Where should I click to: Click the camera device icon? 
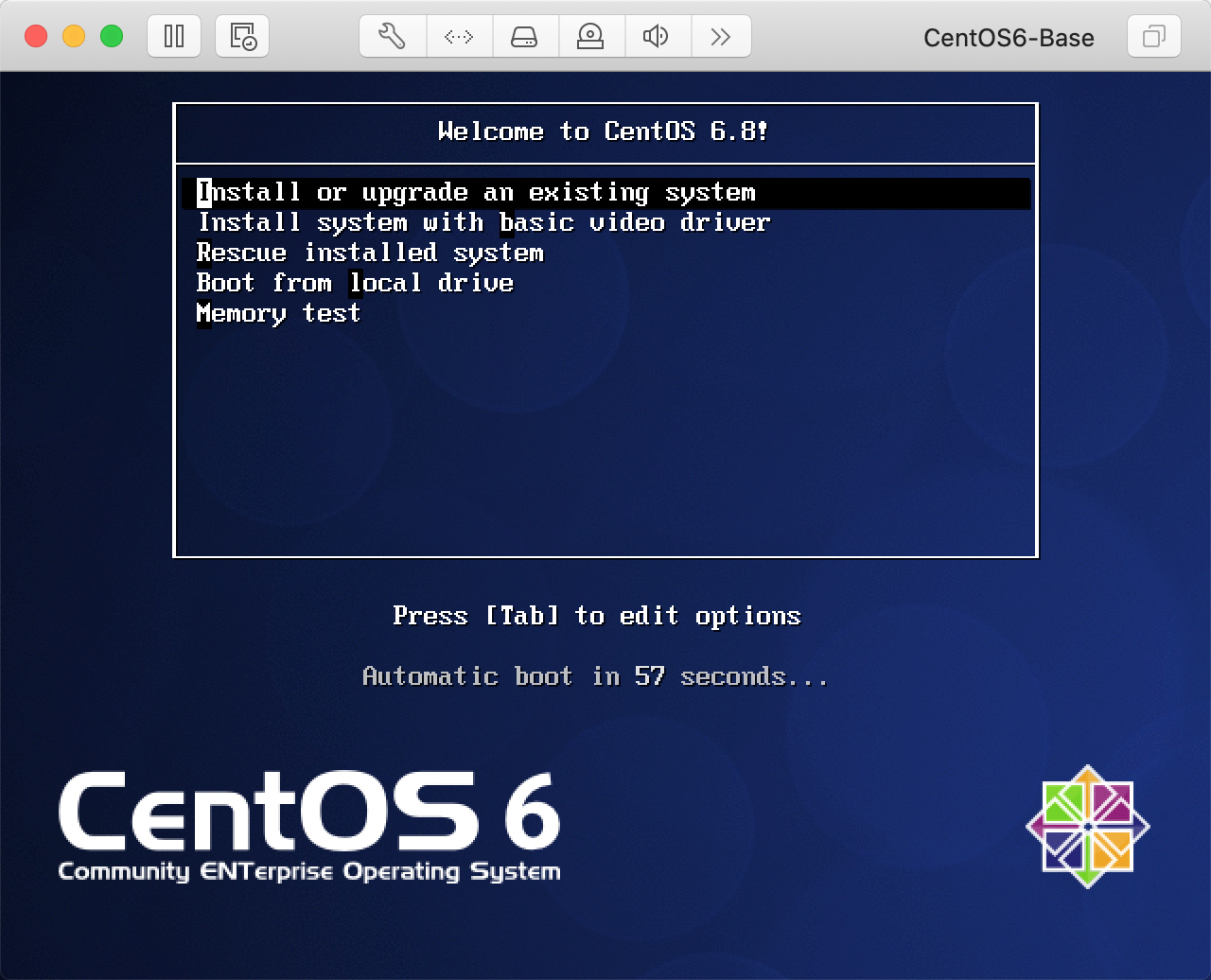[x=590, y=37]
